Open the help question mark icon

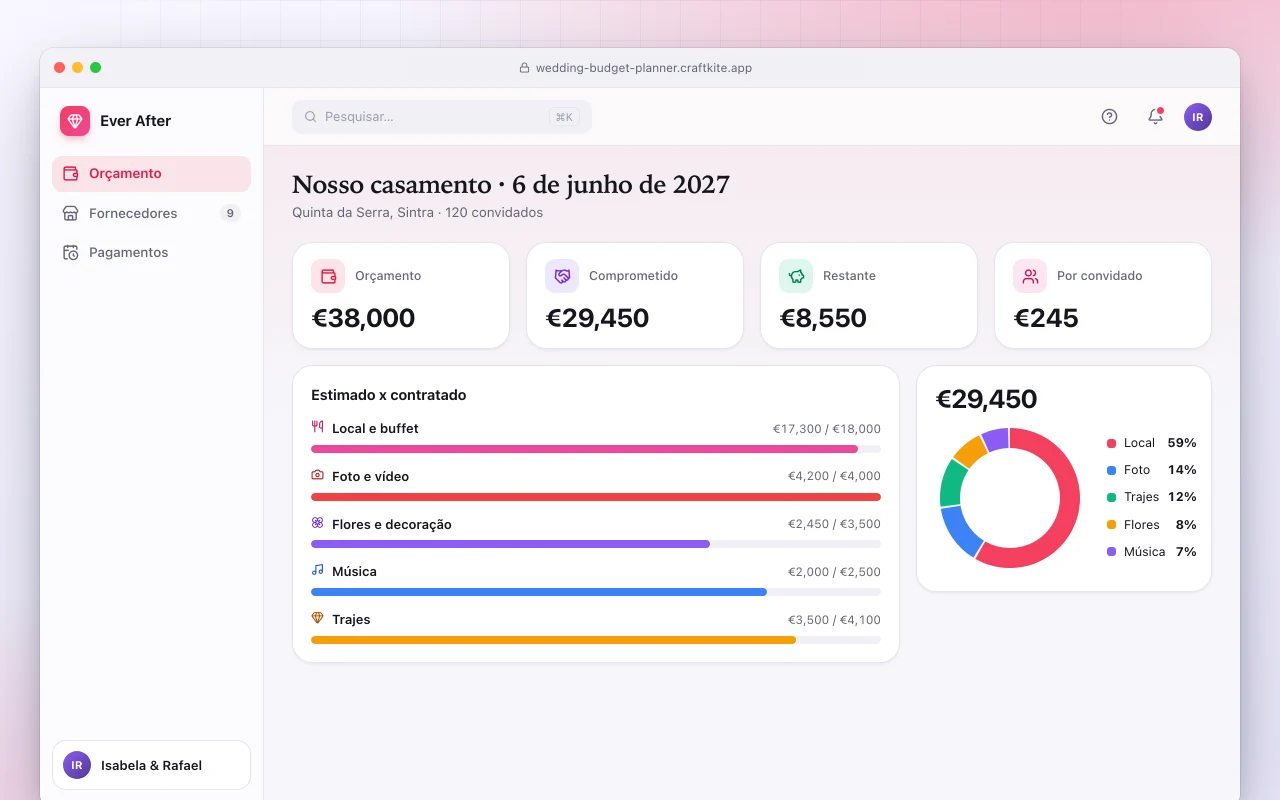(x=1109, y=116)
